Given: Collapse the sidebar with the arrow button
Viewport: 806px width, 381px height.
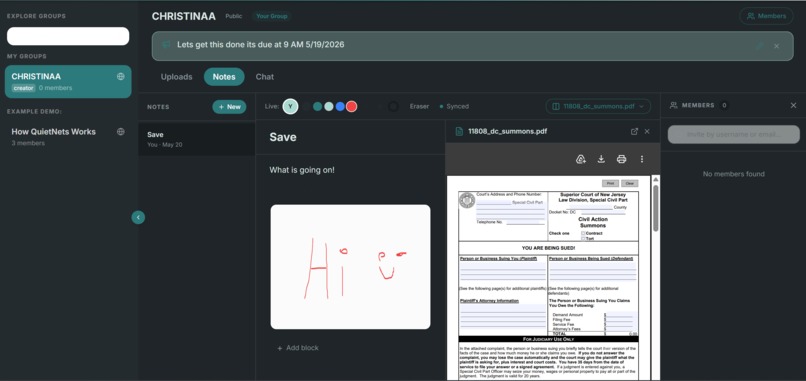Looking at the screenshot, I should point(138,217).
